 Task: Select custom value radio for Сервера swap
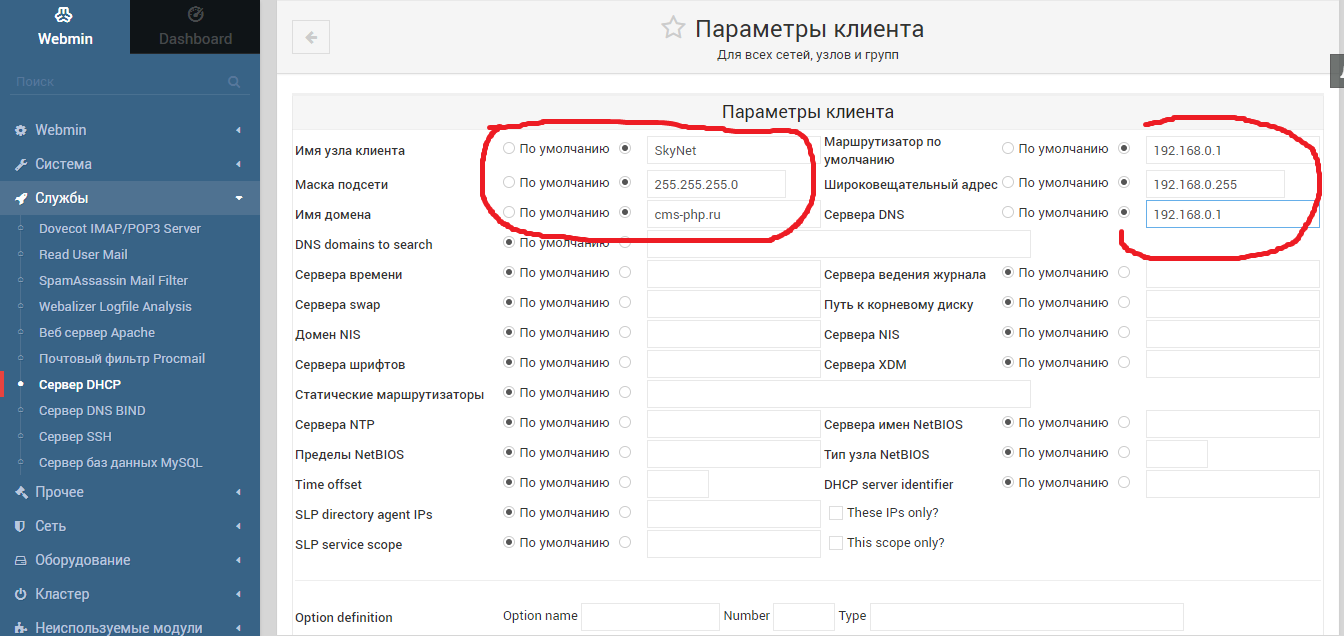point(625,302)
